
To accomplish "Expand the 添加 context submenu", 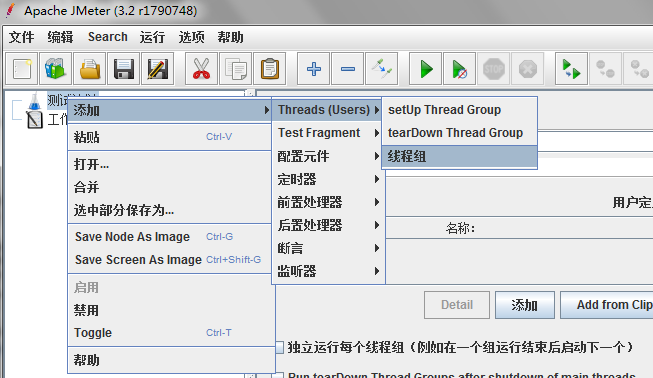I will pos(169,110).
